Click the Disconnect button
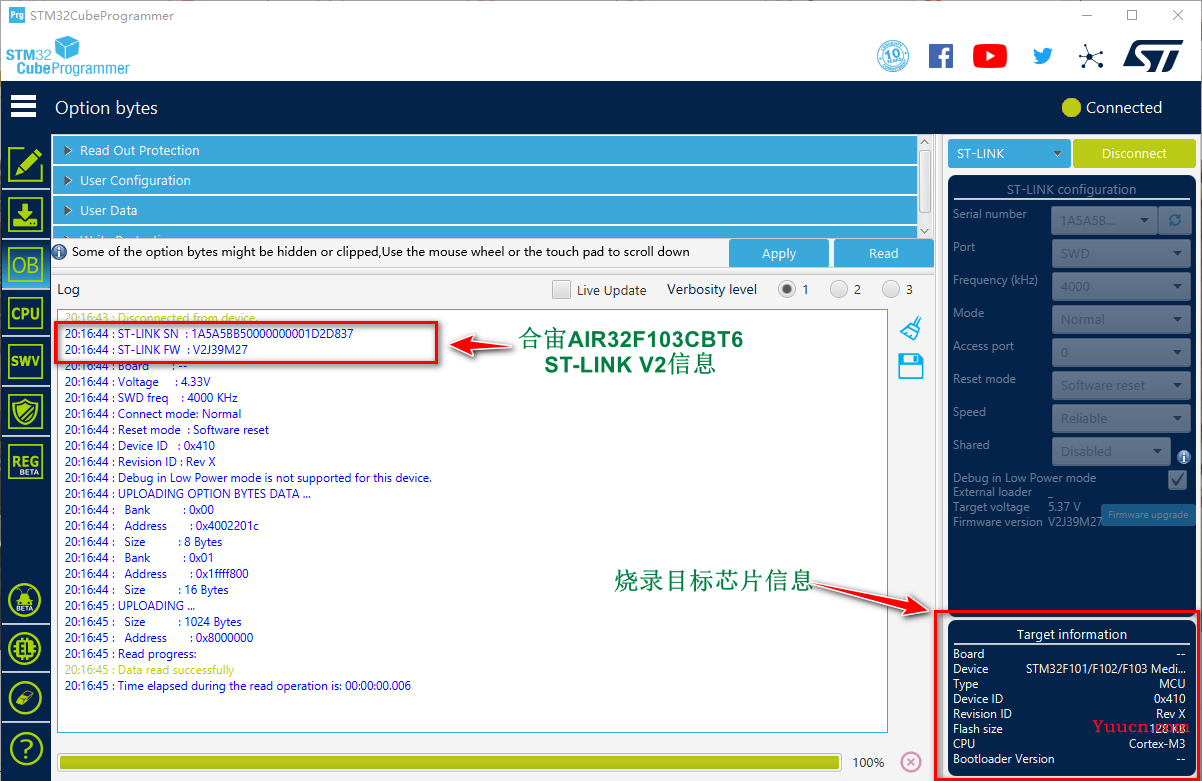 point(1134,153)
